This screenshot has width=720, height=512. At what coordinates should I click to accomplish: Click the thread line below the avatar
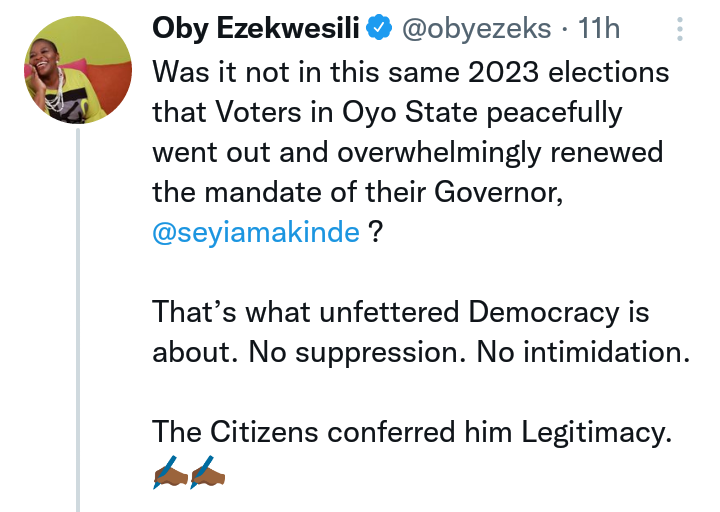pyautogui.click(x=78, y=320)
